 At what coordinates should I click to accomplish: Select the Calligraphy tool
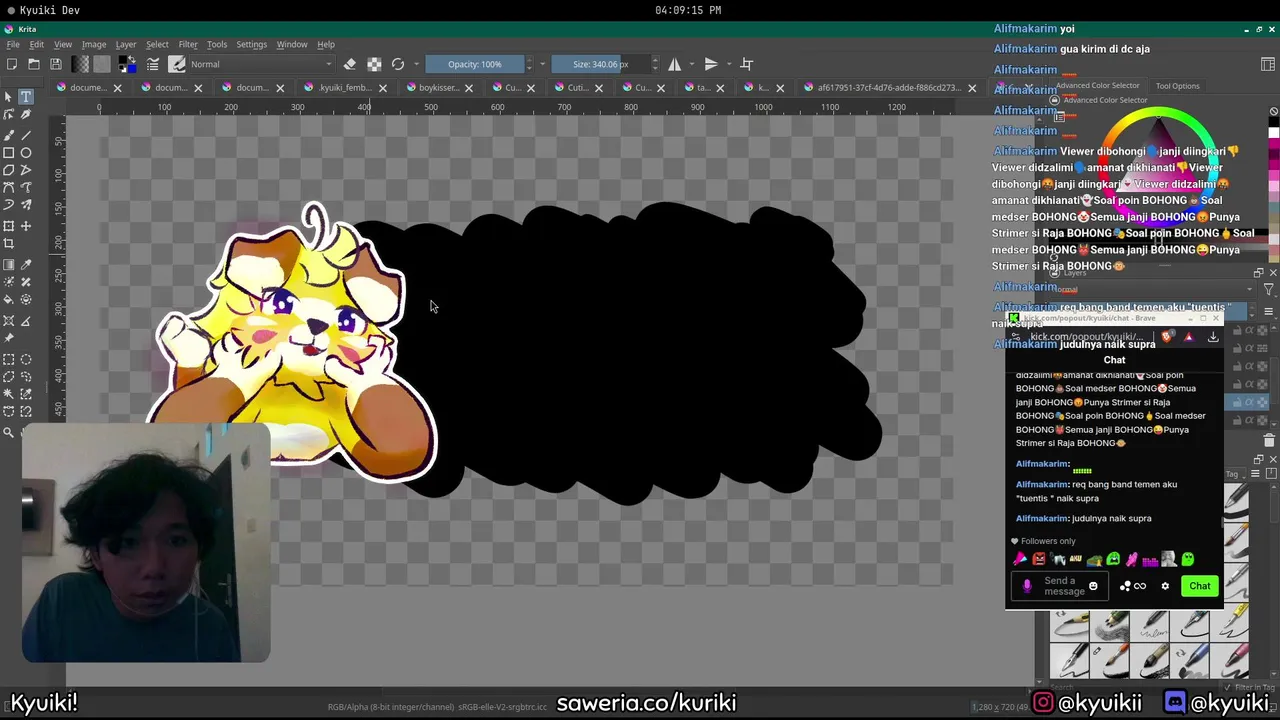26,115
